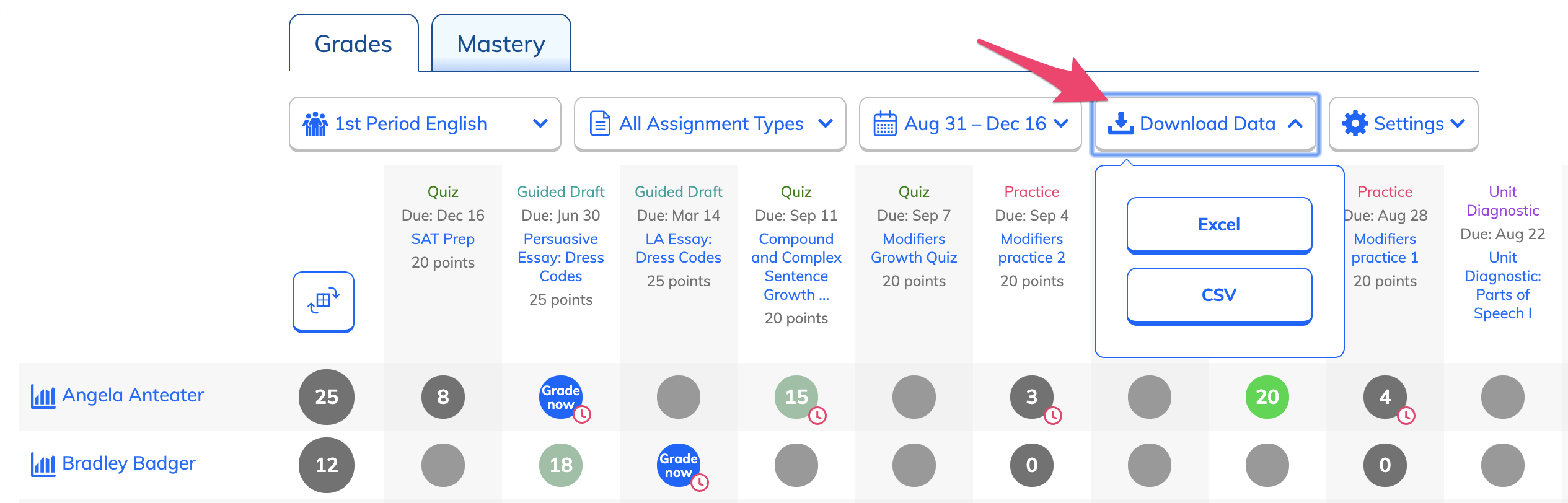This screenshot has height=503, width=1568.
Task: Switch to the Mastery tab
Action: coord(501,43)
